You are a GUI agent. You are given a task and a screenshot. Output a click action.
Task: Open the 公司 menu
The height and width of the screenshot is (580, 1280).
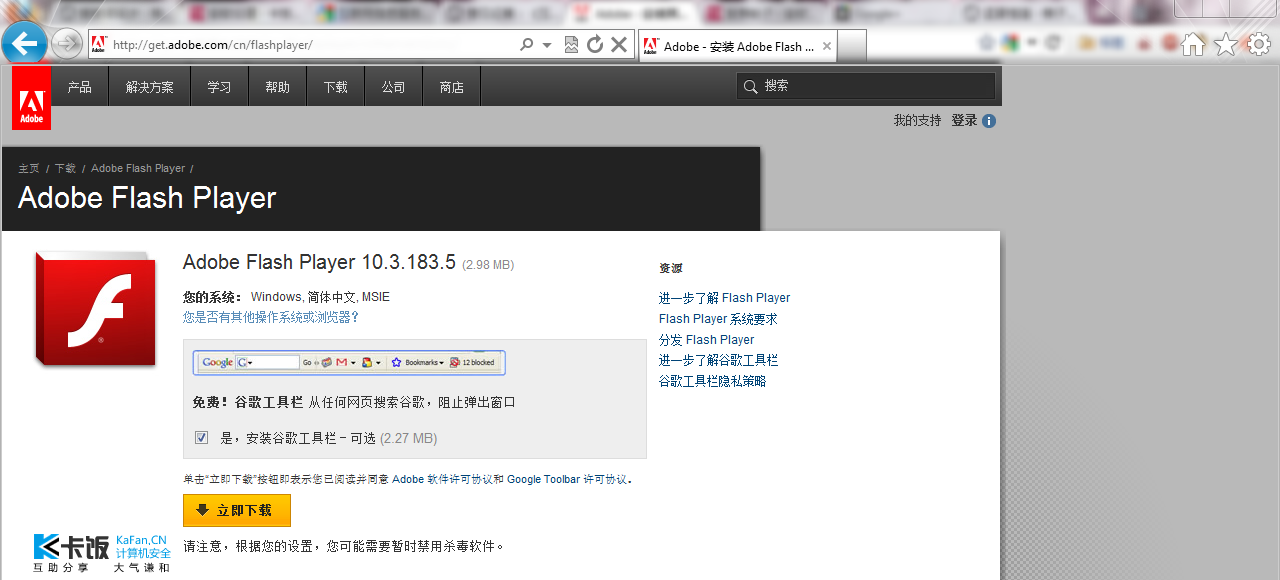[x=394, y=87]
